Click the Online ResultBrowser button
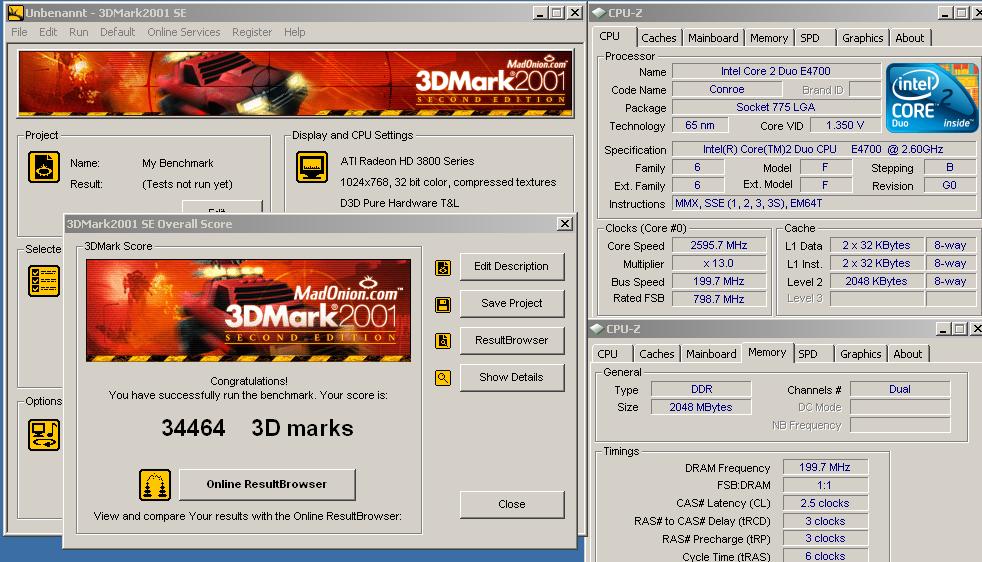Viewport: 982px width, 562px height. [x=267, y=484]
